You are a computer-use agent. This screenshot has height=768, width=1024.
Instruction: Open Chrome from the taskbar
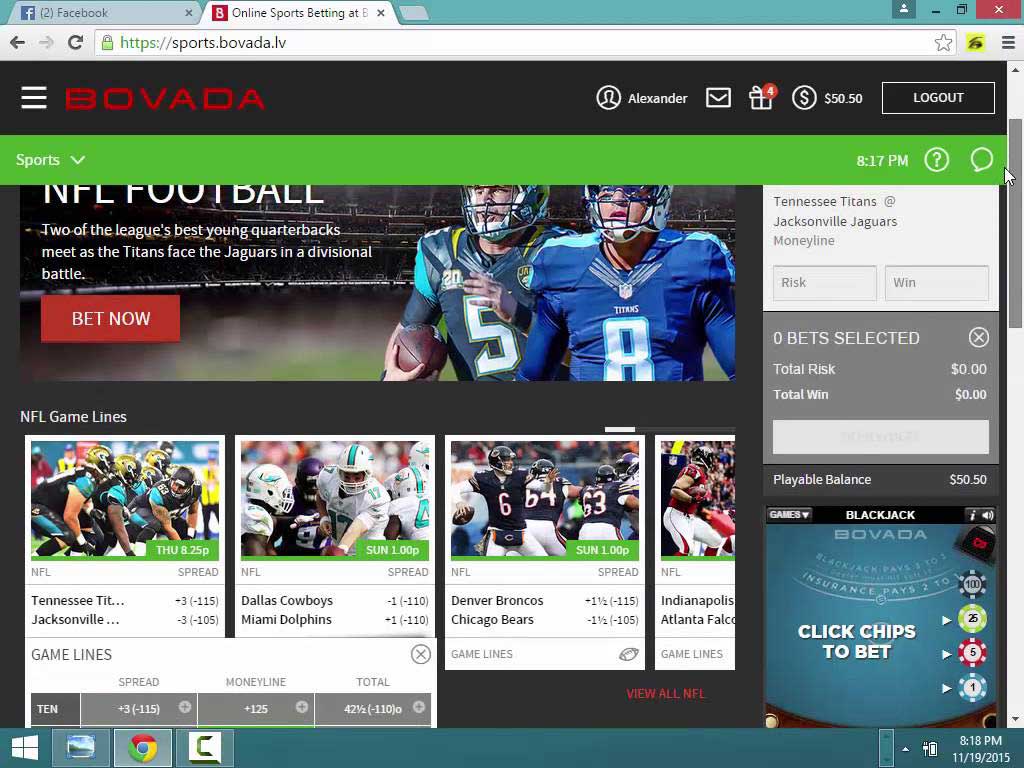(x=142, y=748)
